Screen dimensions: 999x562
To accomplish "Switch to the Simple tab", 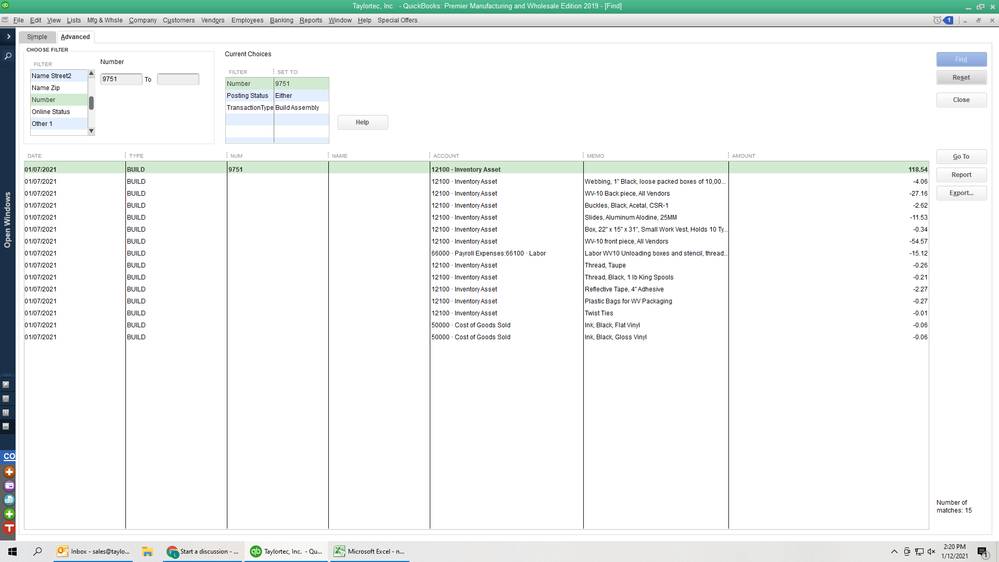I will (x=37, y=37).
